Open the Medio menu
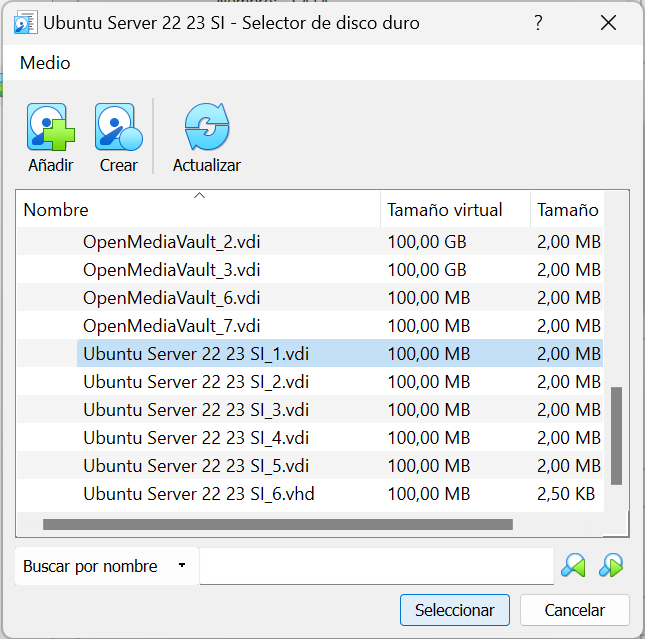 [45, 63]
